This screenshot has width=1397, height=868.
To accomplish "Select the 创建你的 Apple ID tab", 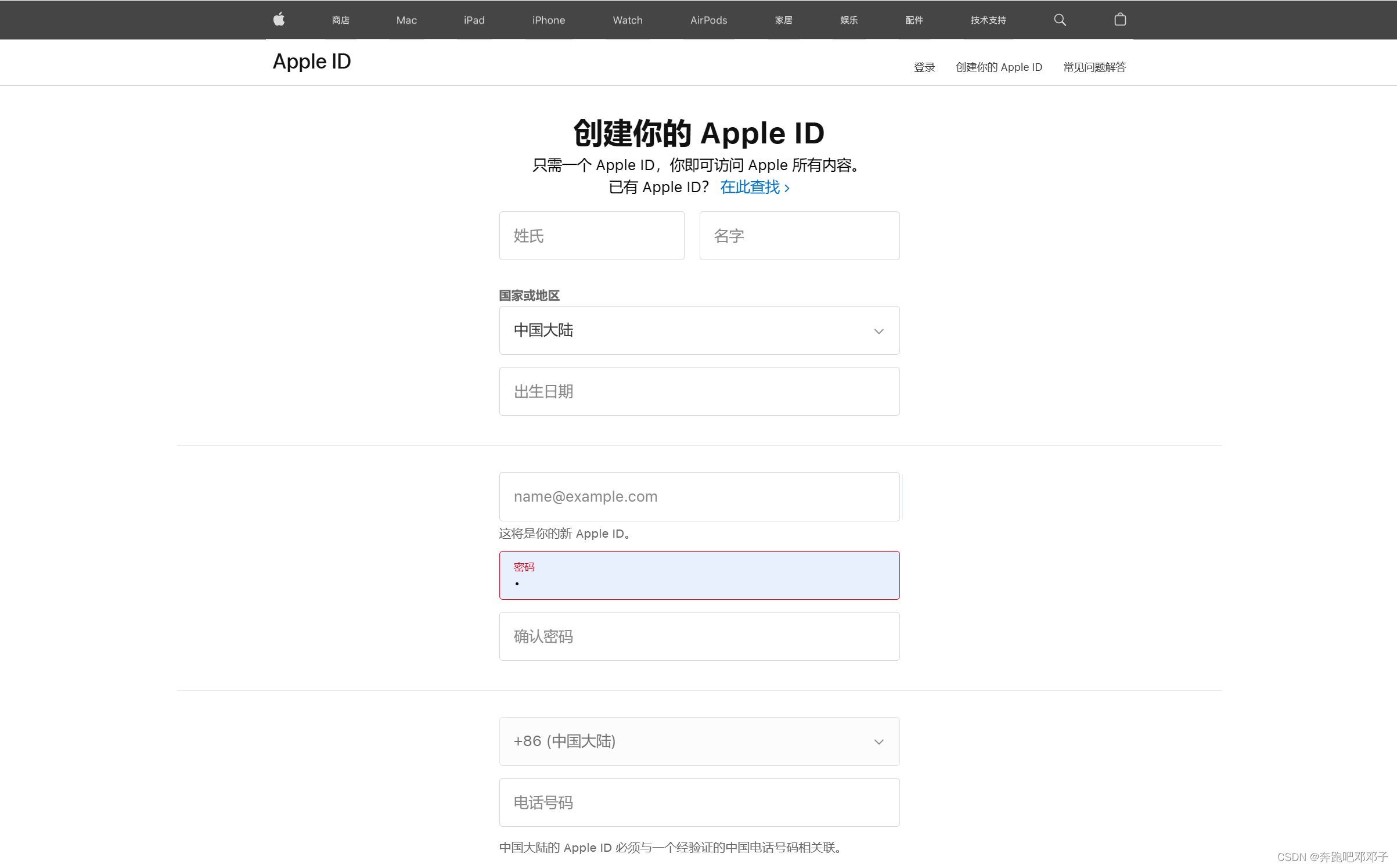I will point(998,67).
